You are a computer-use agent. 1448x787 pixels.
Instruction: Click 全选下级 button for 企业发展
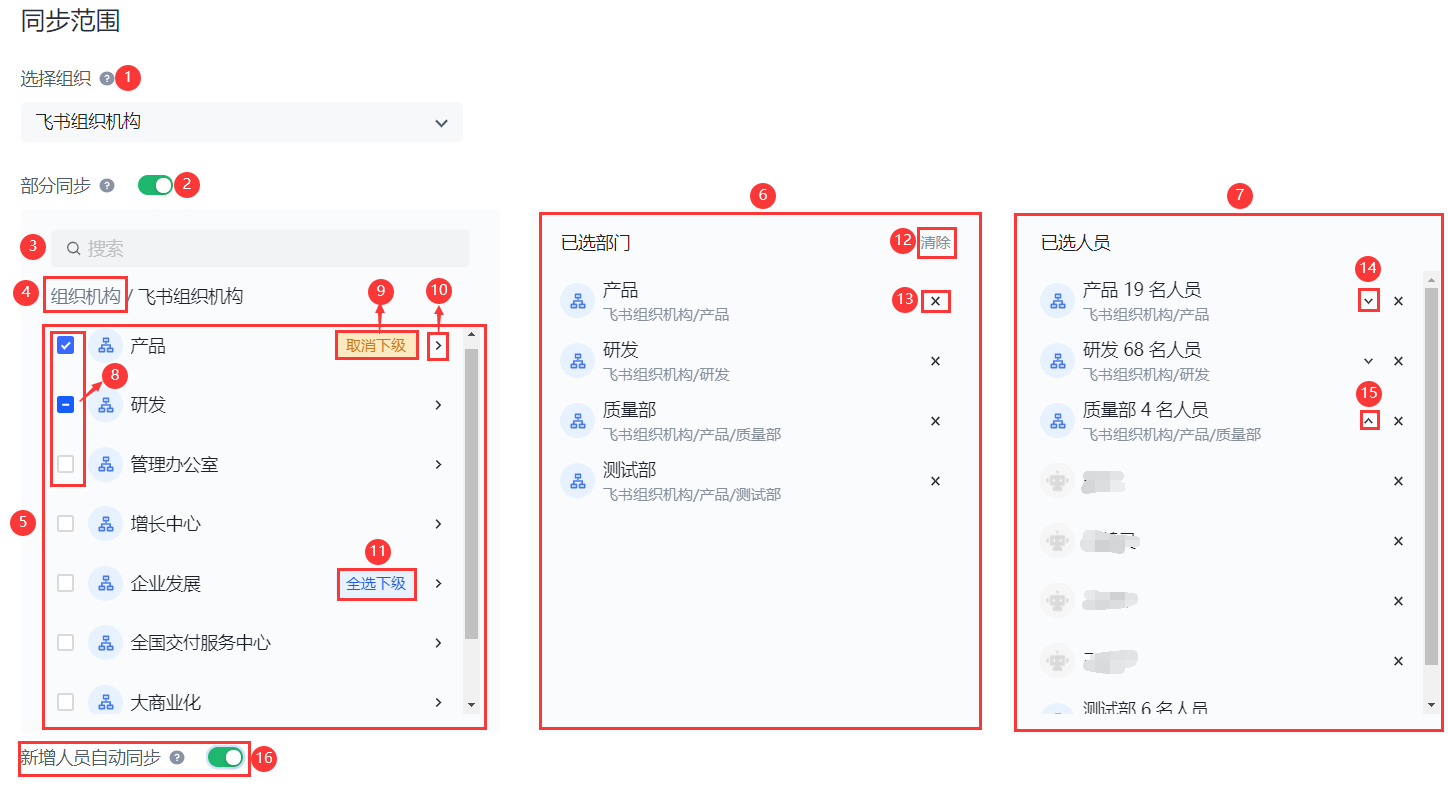pyautogui.click(x=376, y=583)
